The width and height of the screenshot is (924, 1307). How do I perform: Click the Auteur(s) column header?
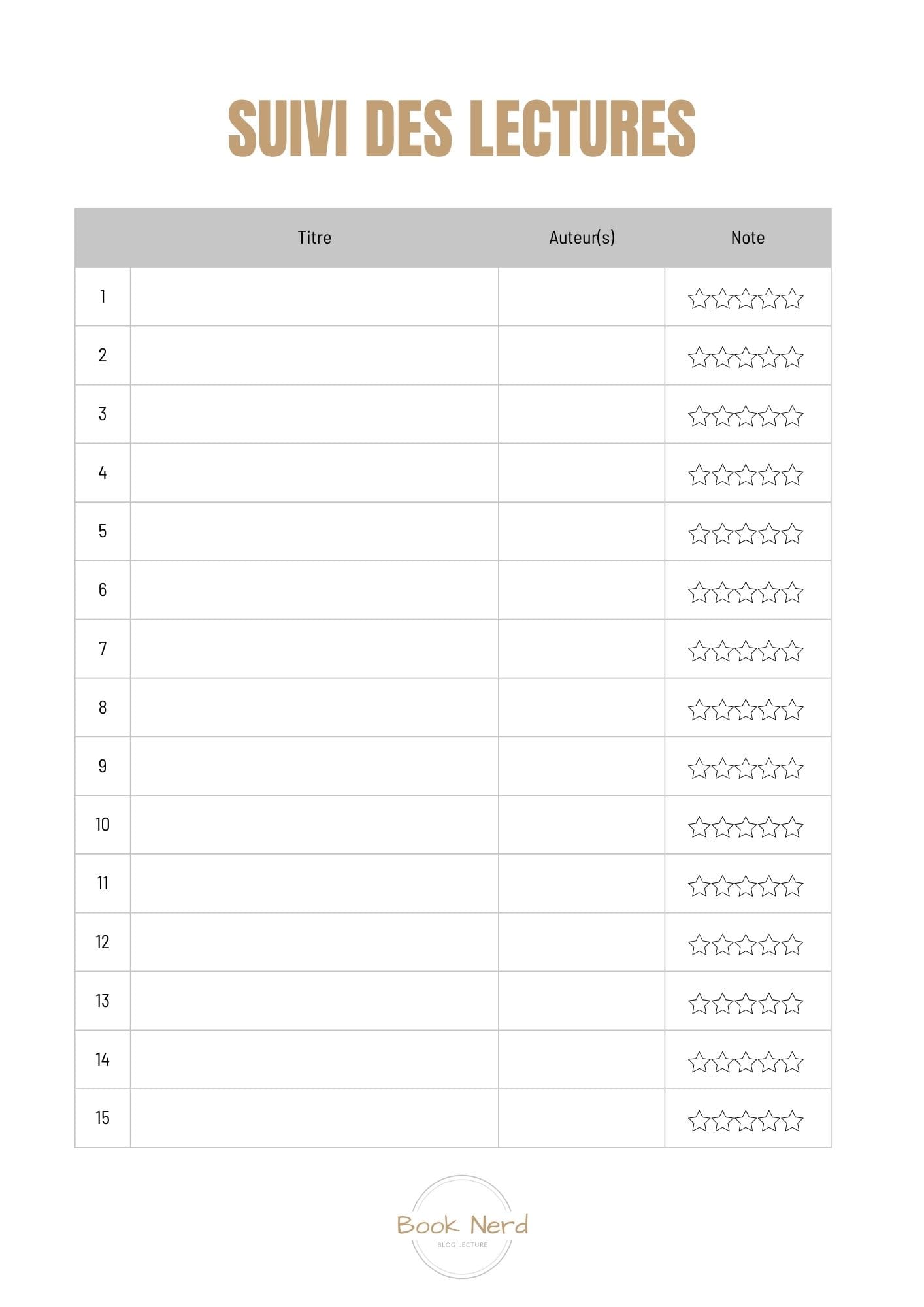click(x=582, y=237)
